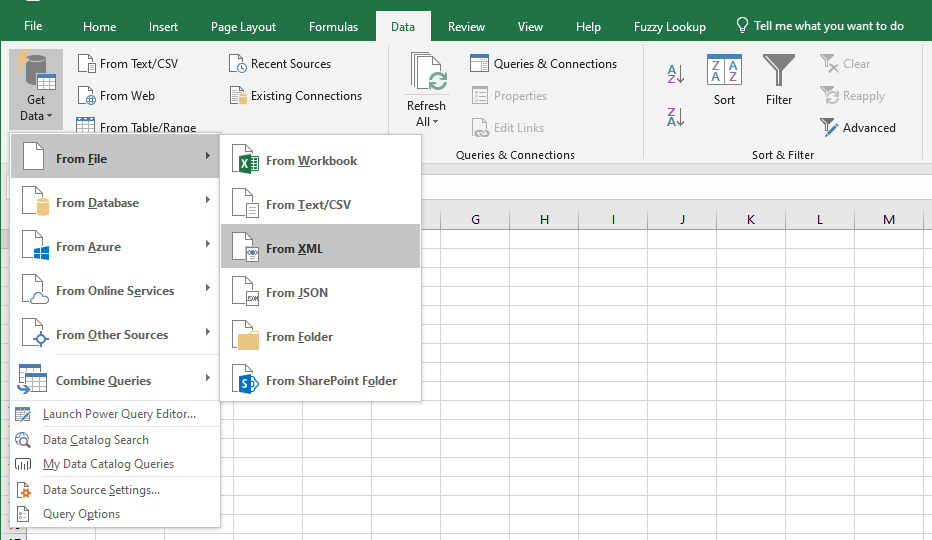This screenshot has height=540, width=932.
Task: Expand the Combine Queries submenu
Action: (x=115, y=380)
